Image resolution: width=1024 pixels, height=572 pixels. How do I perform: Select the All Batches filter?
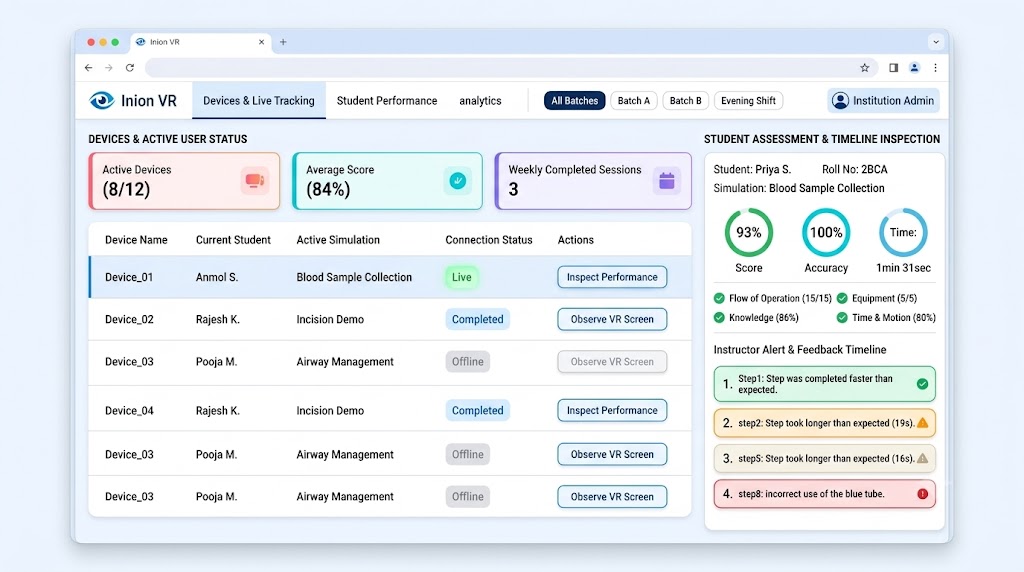574,101
